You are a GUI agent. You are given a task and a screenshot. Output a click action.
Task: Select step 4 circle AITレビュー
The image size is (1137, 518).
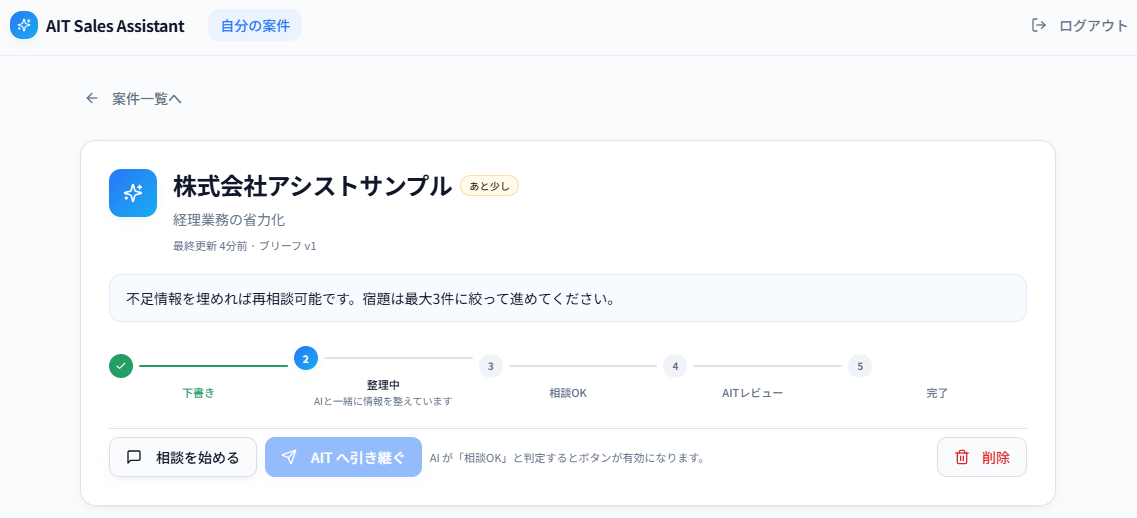(675, 366)
